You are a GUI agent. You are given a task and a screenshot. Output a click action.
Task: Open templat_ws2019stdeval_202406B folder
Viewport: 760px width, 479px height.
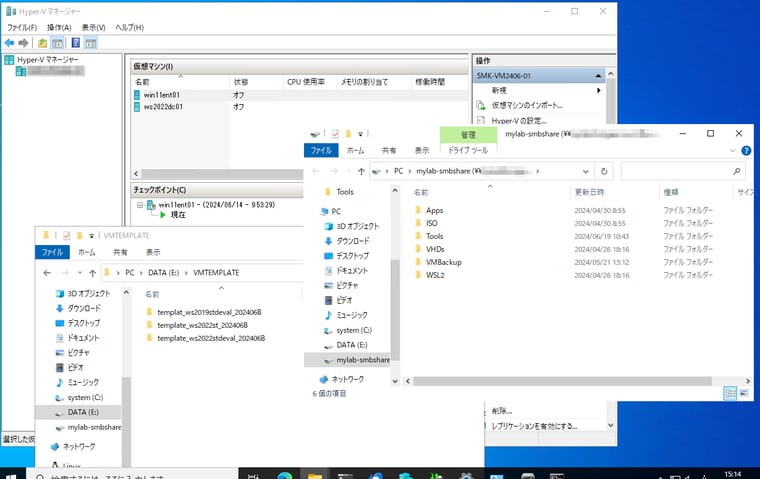pyautogui.click(x=209, y=312)
